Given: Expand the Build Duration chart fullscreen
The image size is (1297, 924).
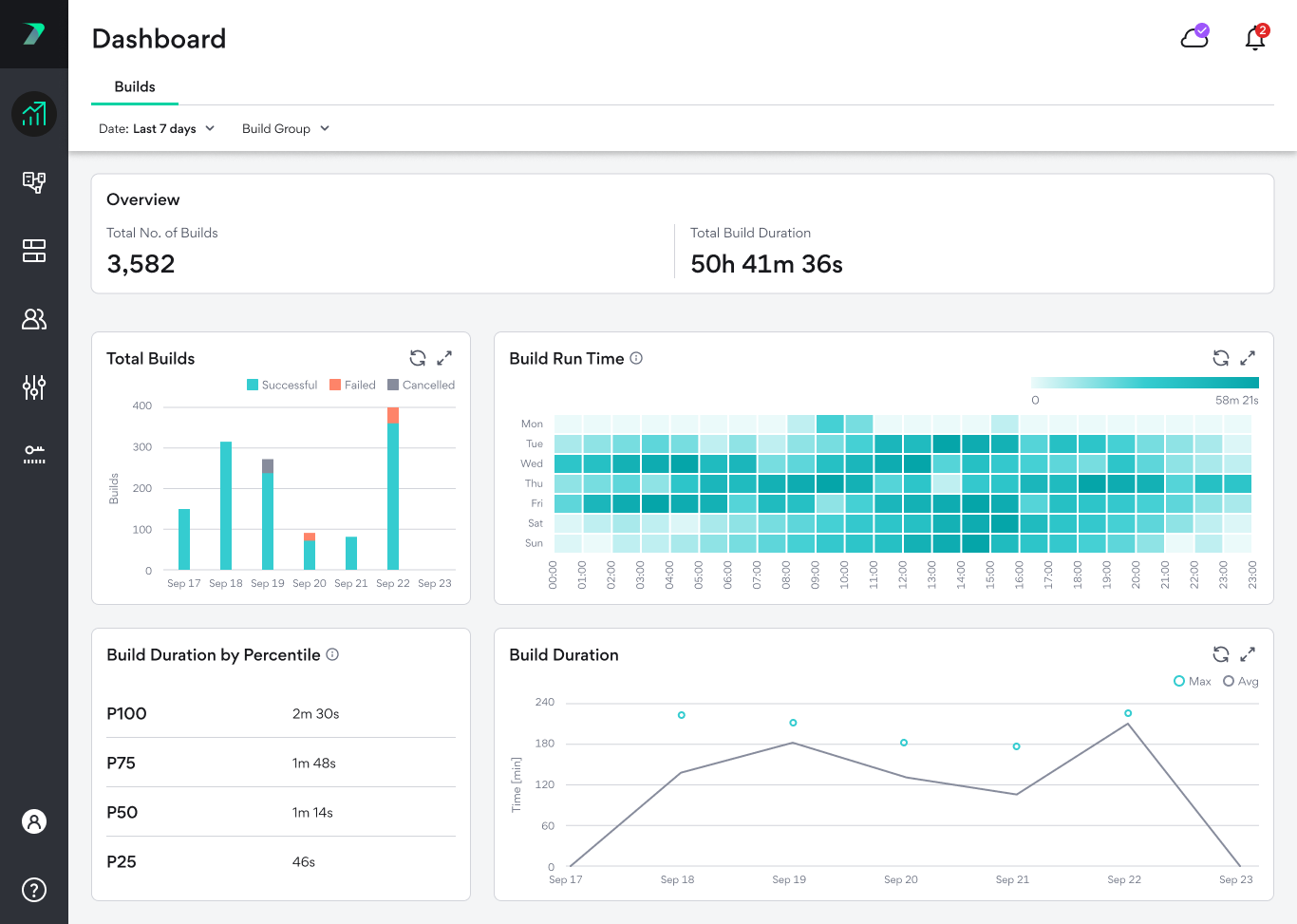Looking at the screenshot, I should 1248,654.
